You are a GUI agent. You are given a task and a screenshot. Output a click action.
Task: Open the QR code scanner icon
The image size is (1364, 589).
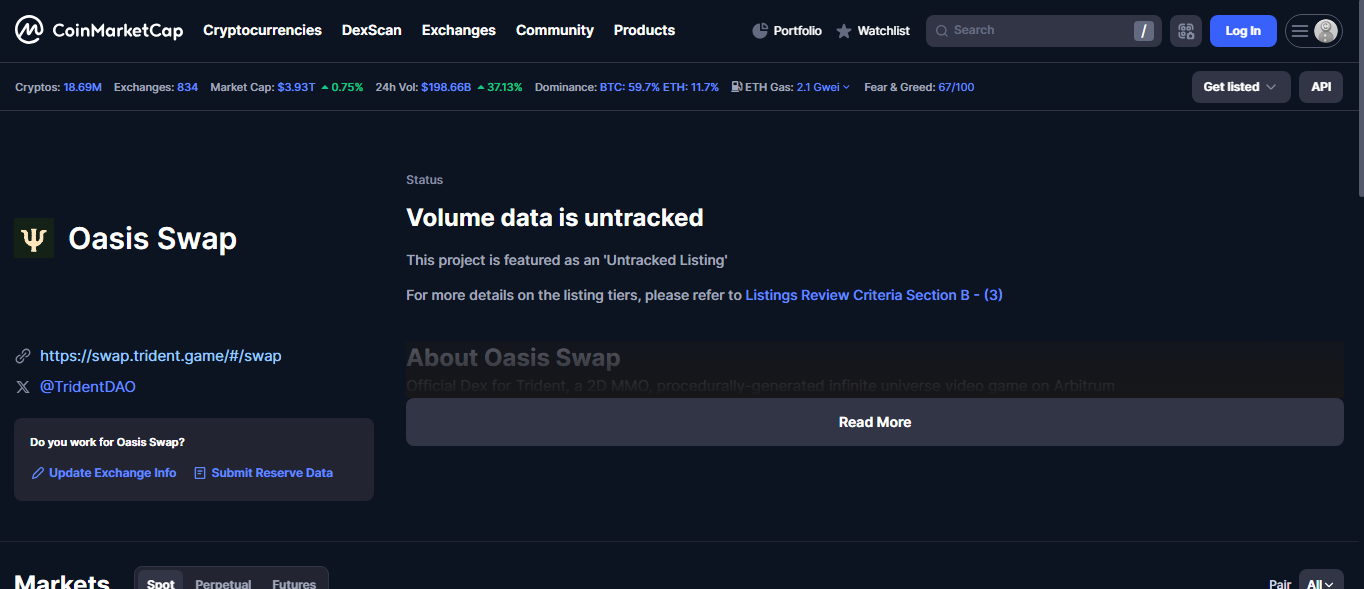coord(1186,30)
